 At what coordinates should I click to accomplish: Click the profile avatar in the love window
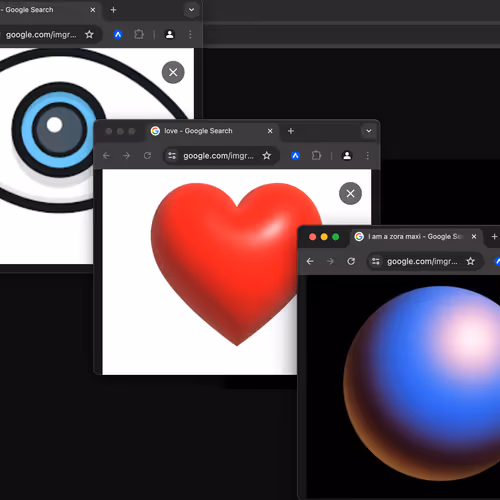point(347,156)
